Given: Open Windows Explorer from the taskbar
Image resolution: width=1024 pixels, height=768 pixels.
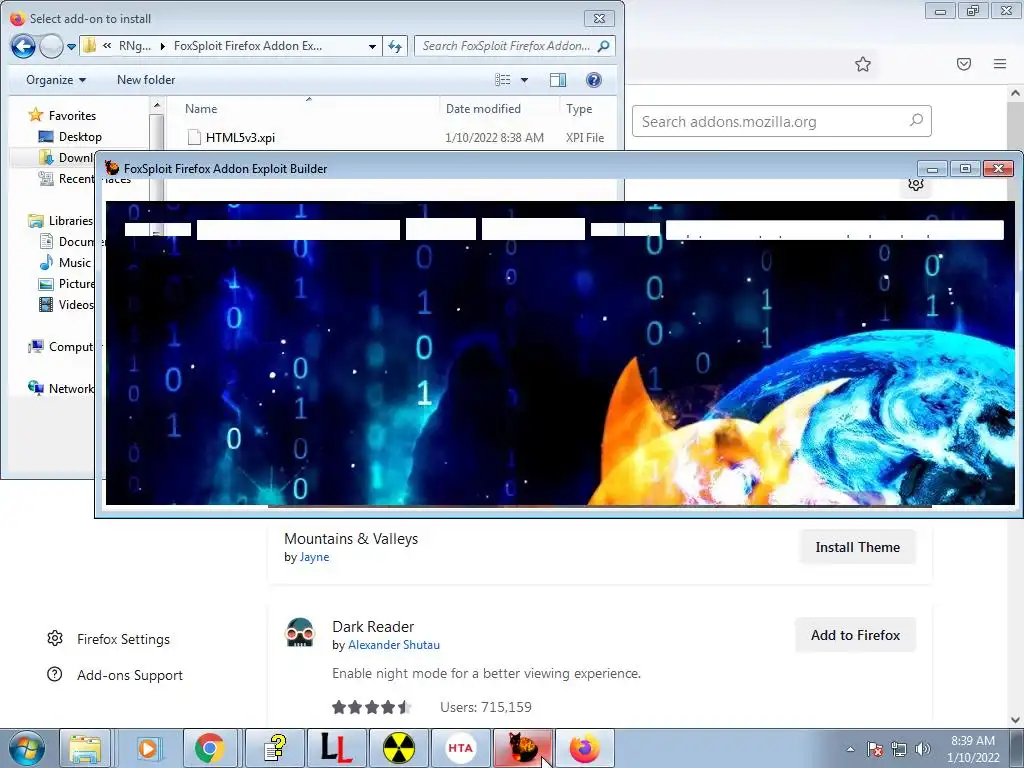Looking at the screenshot, I should [x=86, y=748].
